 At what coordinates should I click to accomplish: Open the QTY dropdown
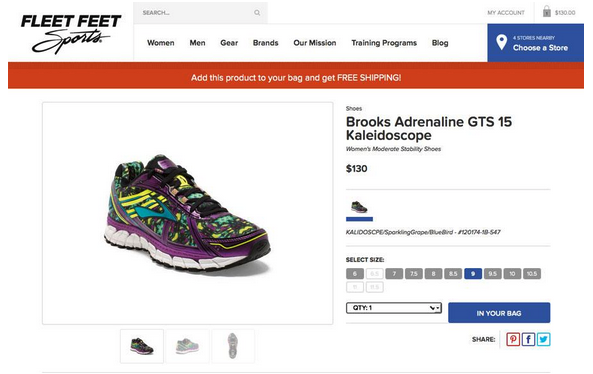click(x=394, y=308)
